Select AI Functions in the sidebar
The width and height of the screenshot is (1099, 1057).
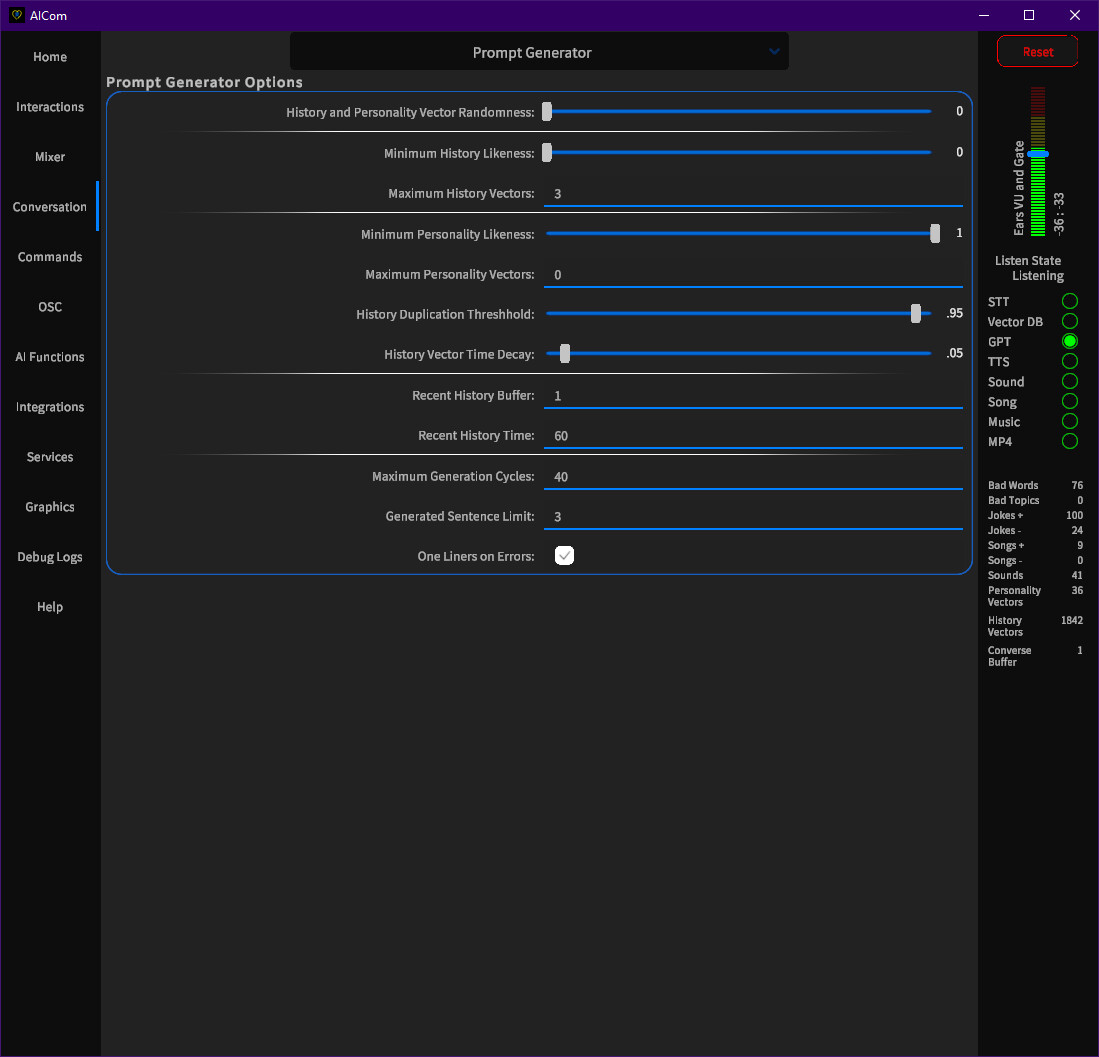pyautogui.click(x=49, y=357)
